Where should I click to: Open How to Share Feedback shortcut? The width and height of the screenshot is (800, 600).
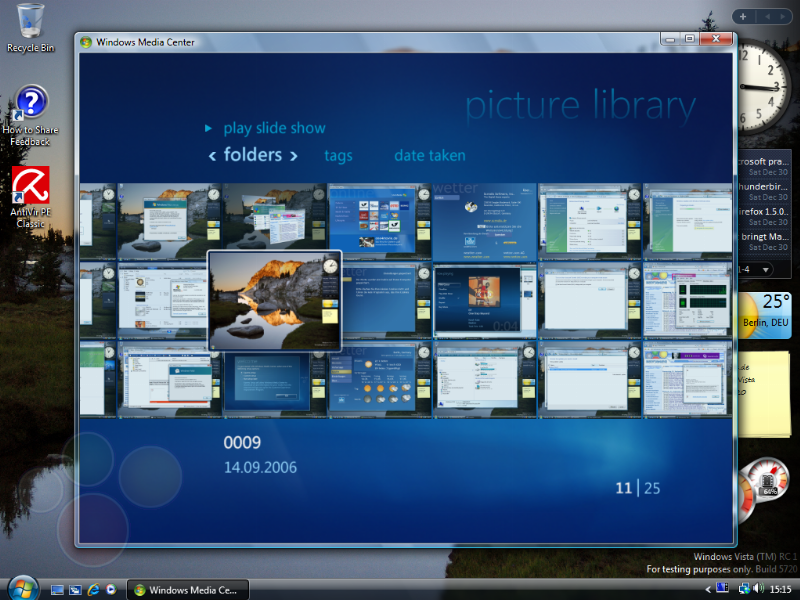click(x=30, y=115)
